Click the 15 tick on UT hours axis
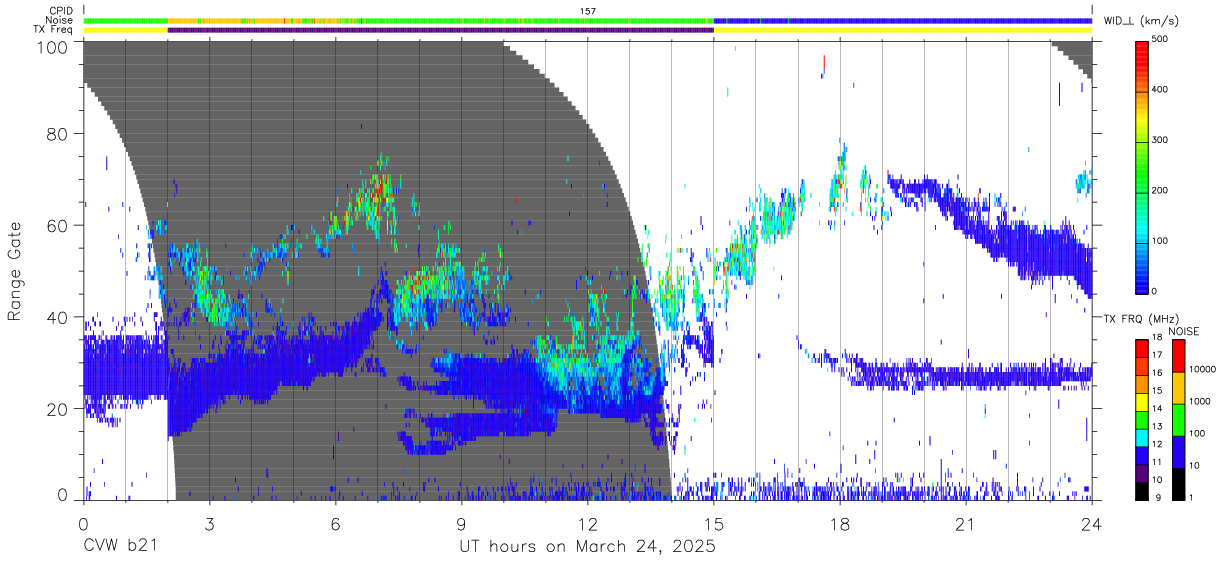 pos(714,523)
